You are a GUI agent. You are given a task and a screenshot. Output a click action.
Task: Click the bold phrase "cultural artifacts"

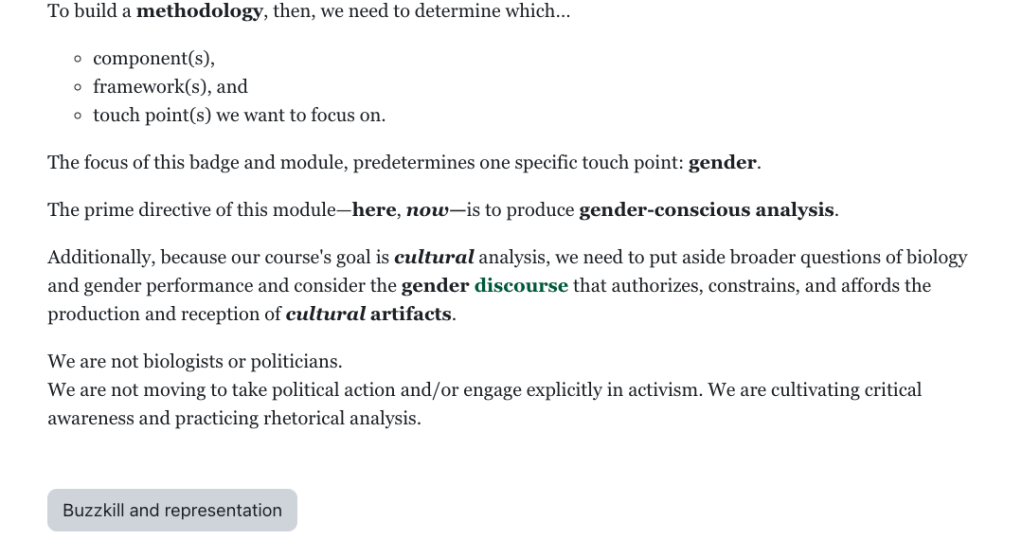point(369,314)
